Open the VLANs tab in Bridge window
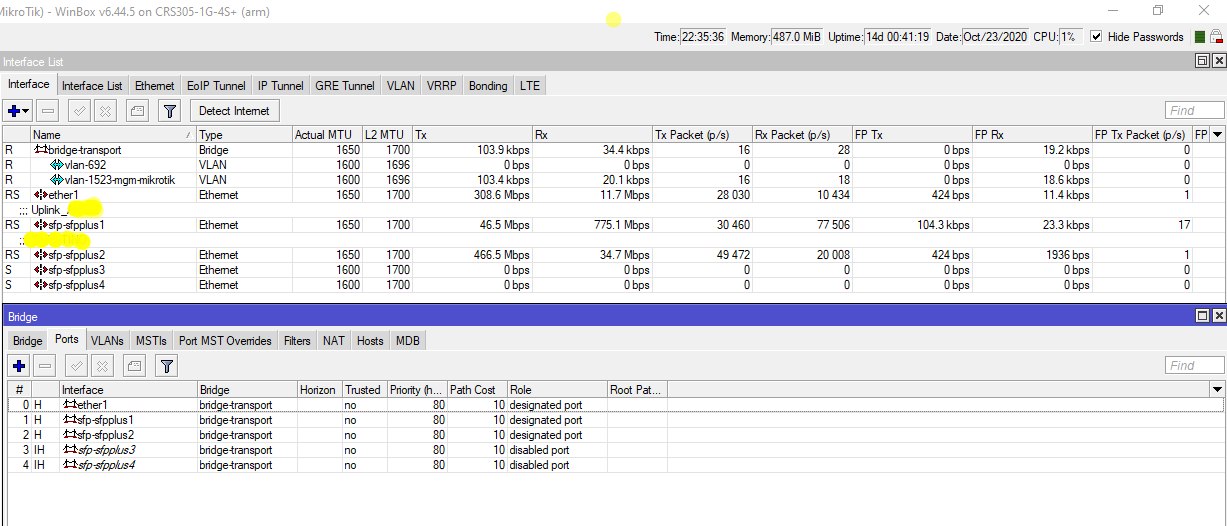 coord(107,341)
